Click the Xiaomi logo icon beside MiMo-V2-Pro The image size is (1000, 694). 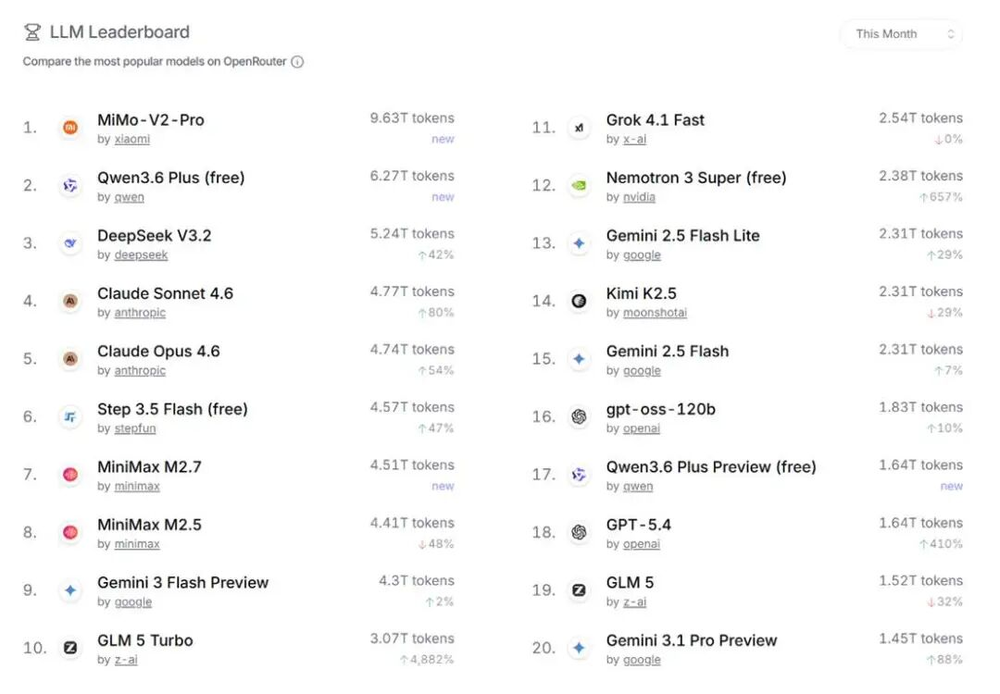(x=70, y=128)
